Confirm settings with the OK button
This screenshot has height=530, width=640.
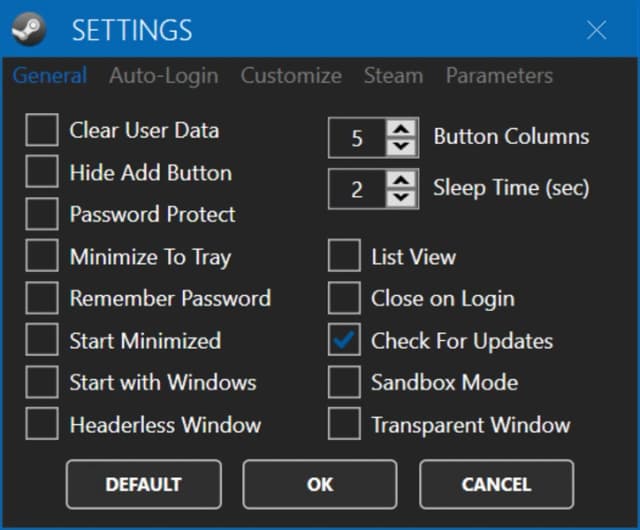320,484
